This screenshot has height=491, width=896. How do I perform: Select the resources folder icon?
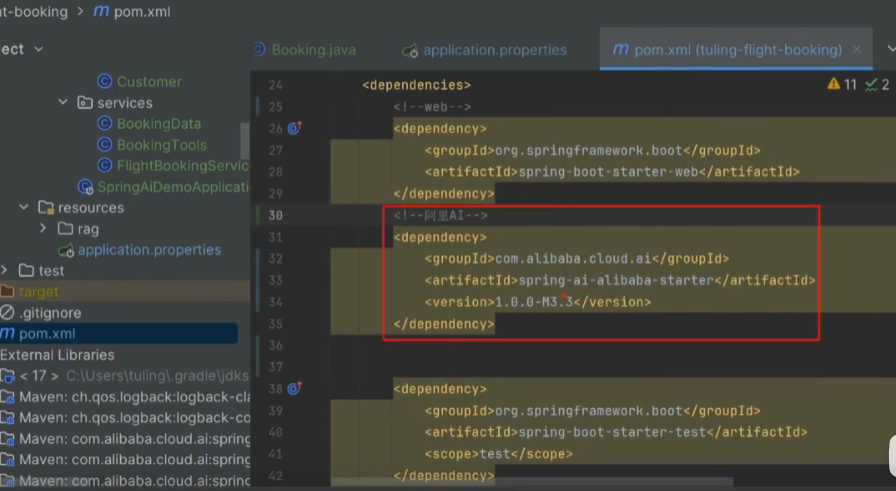coord(46,207)
